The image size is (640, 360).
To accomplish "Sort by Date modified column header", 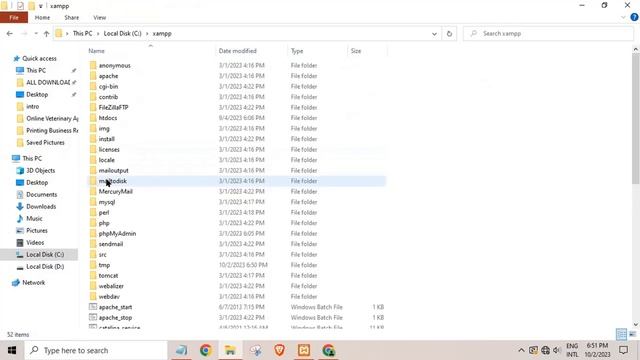I will (x=238, y=51).
